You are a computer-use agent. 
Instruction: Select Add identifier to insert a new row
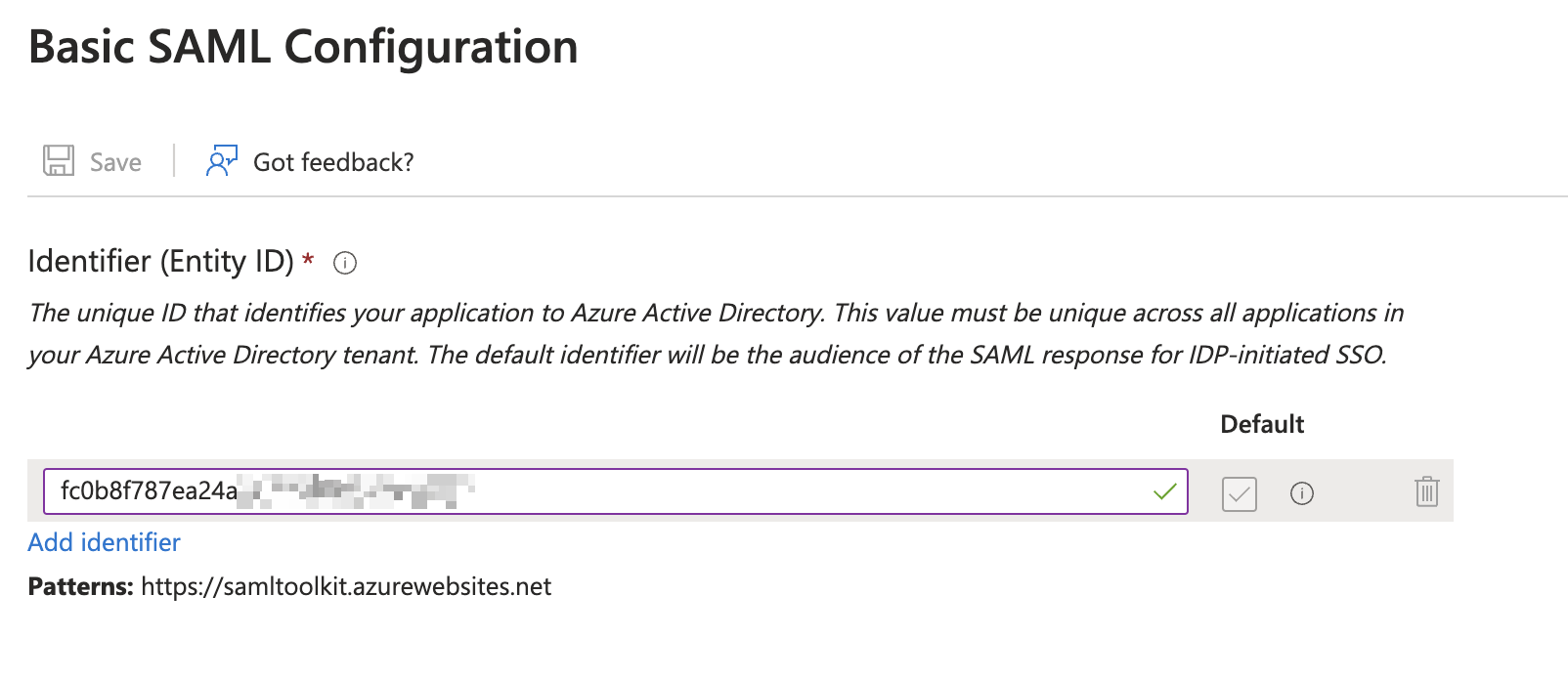[104, 542]
